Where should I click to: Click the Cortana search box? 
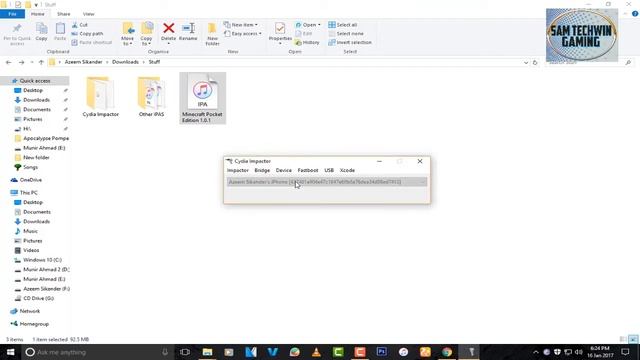[98, 352]
